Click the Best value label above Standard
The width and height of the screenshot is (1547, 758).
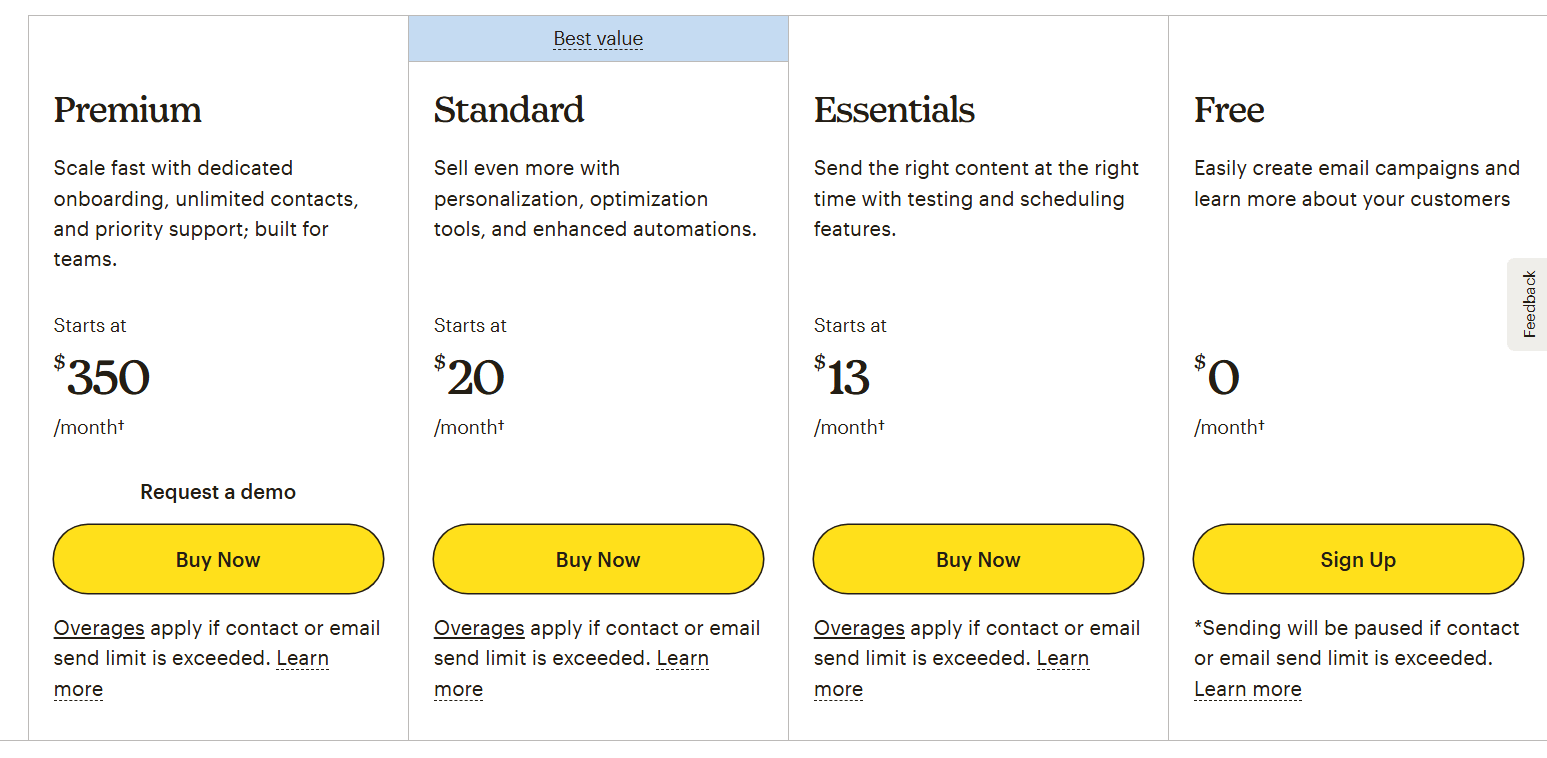[598, 39]
